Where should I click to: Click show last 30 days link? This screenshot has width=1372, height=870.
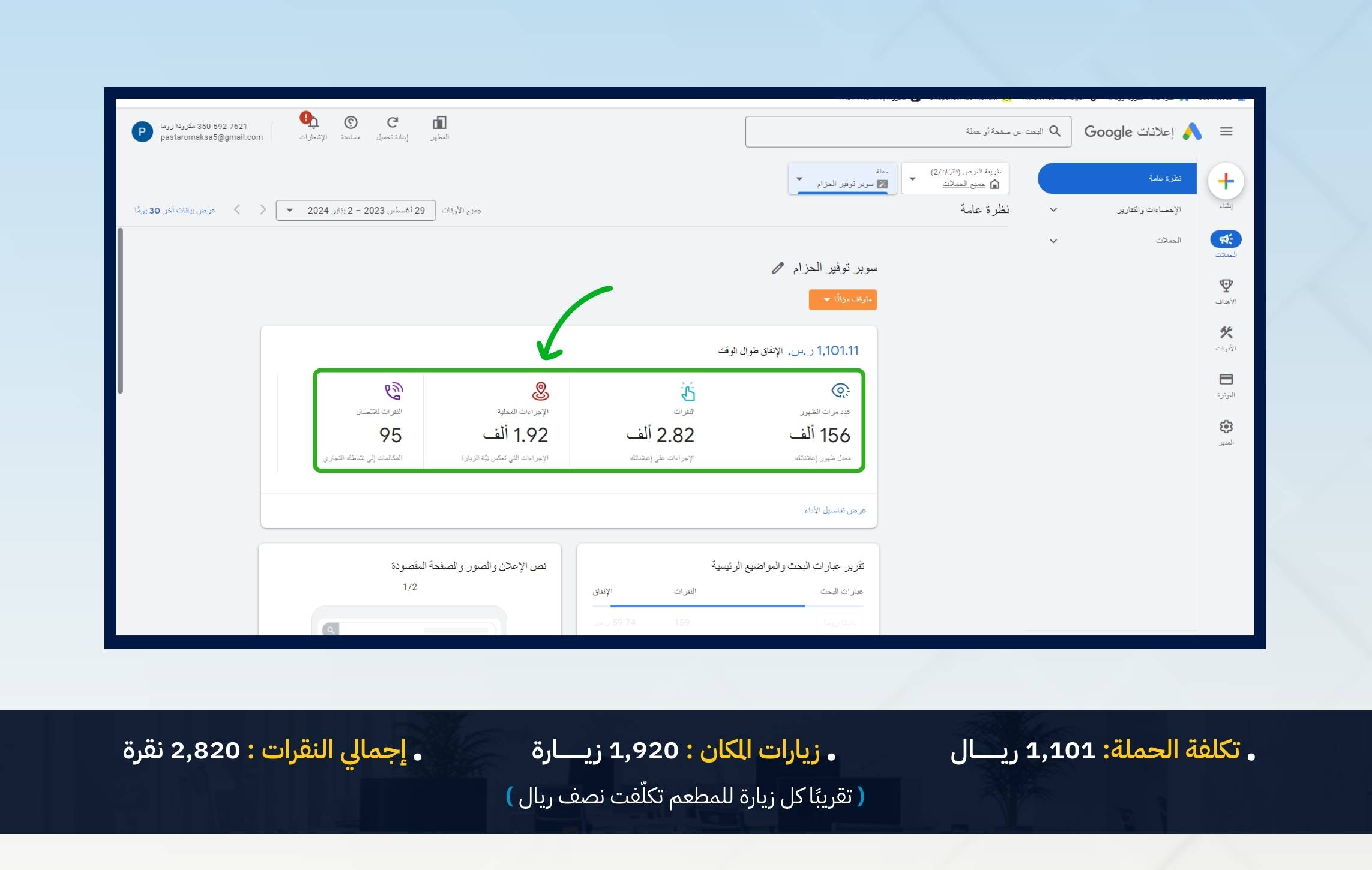pyautogui.click(x=175, y=211)
